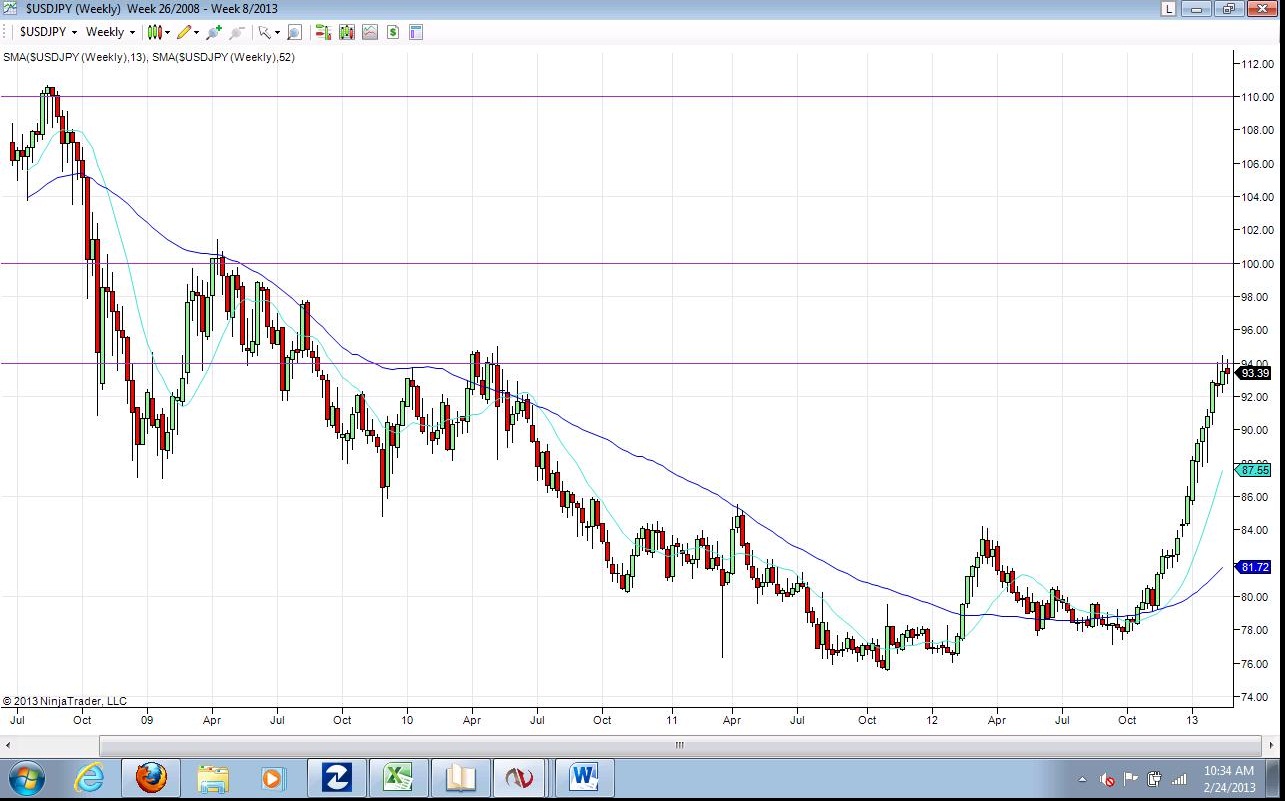
Task: Open the Action Center flag icon
Action: (1131, 779)
